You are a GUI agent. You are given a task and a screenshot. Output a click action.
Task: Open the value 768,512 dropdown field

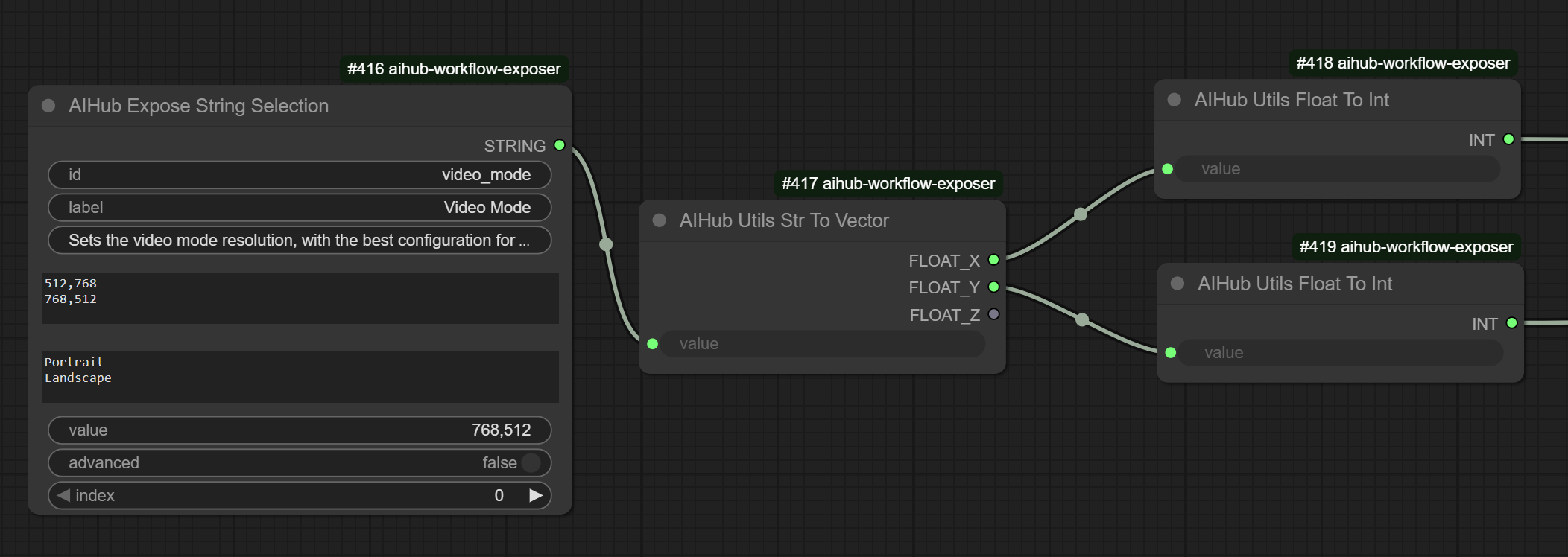[300, 430]
